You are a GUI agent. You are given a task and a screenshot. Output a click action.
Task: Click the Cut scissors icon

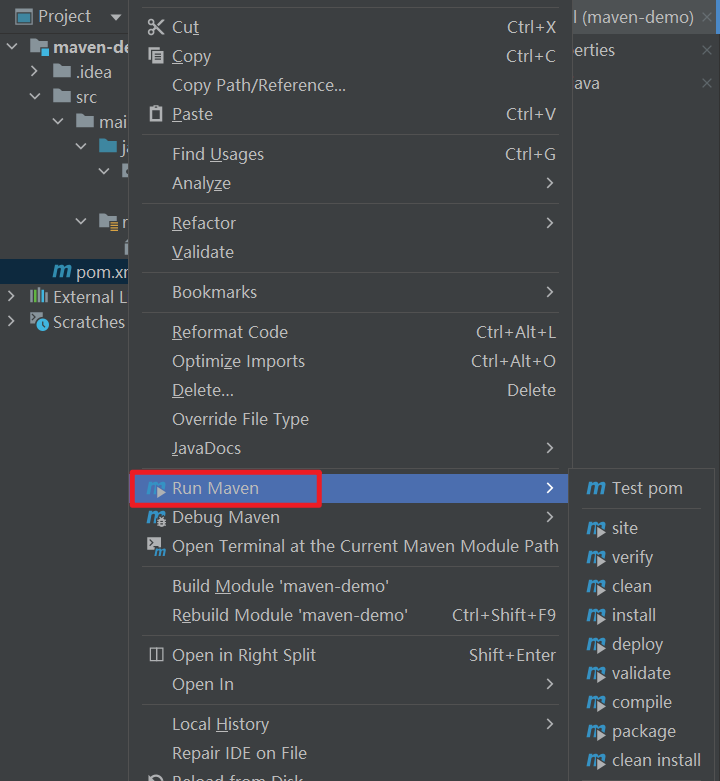coord(155,27)
